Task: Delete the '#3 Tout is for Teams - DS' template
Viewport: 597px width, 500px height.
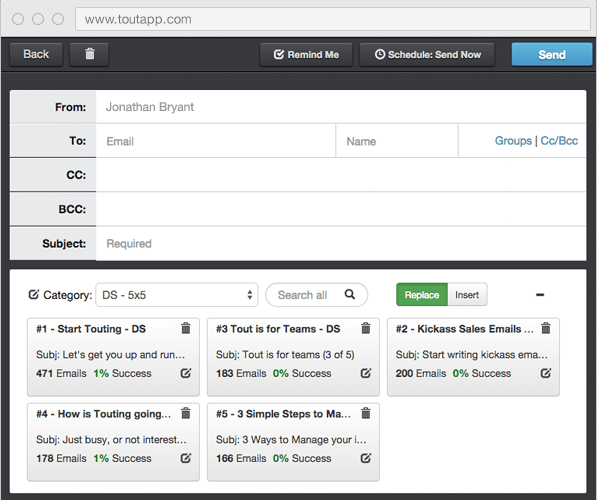Action: pyautogui.click(x=366, y=328)
